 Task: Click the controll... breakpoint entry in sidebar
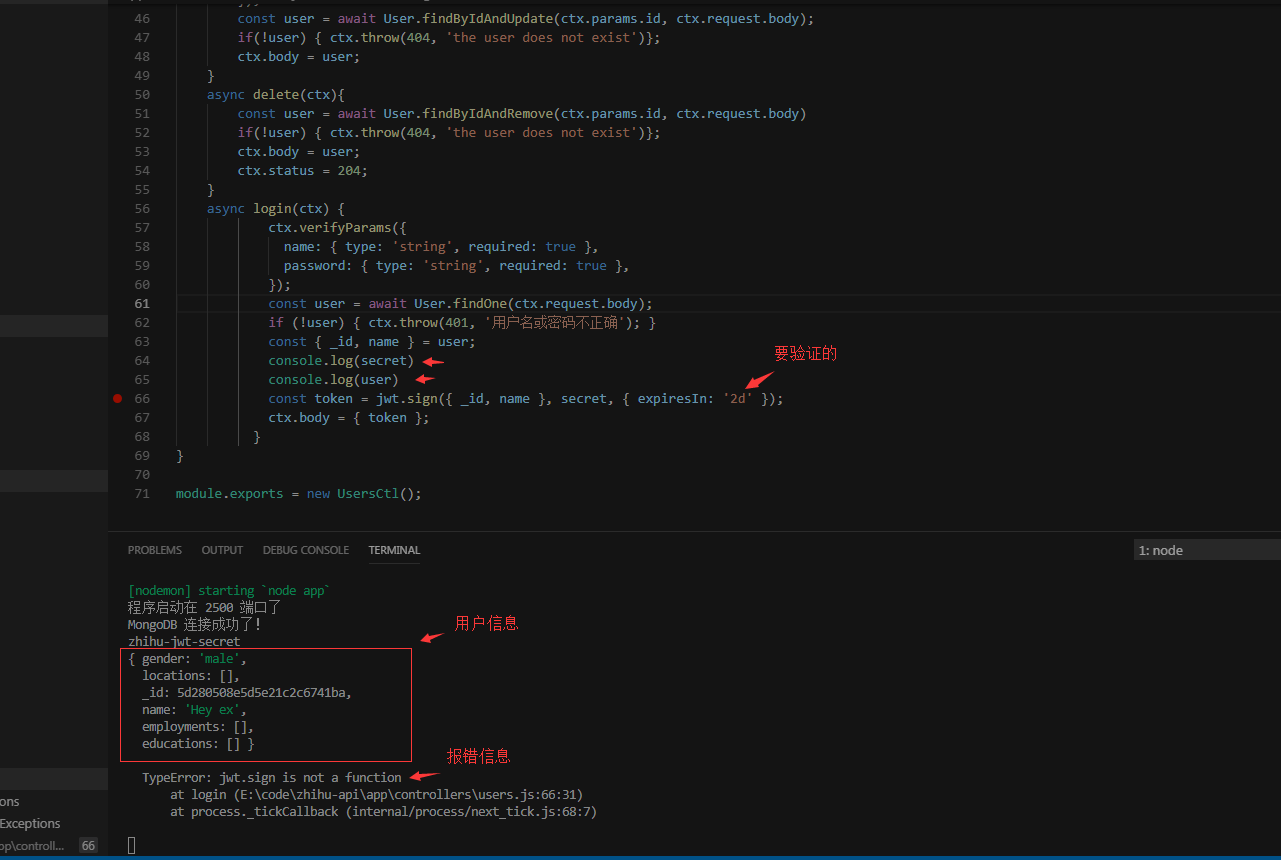pyautogui.click(x=32, y=846)
